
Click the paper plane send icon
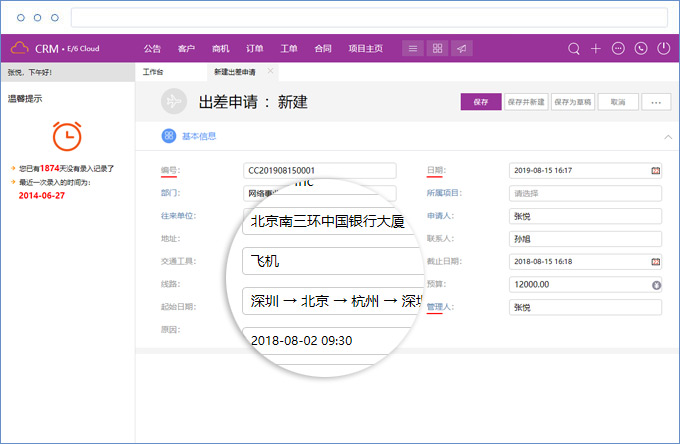(461, 48)
